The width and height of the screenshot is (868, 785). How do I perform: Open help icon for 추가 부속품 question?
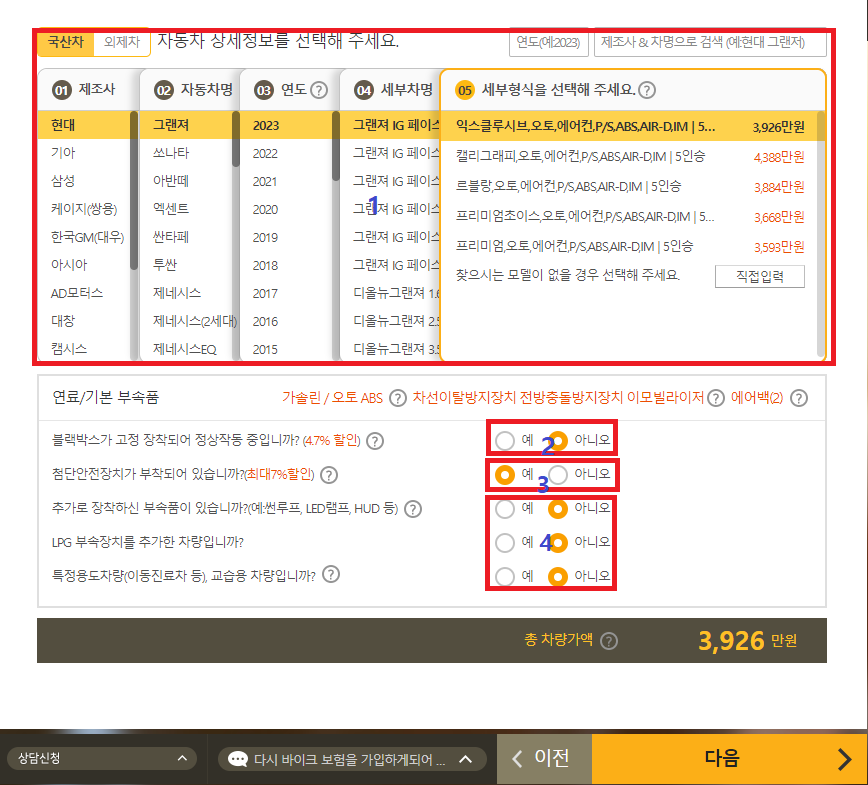click(413, 509)
